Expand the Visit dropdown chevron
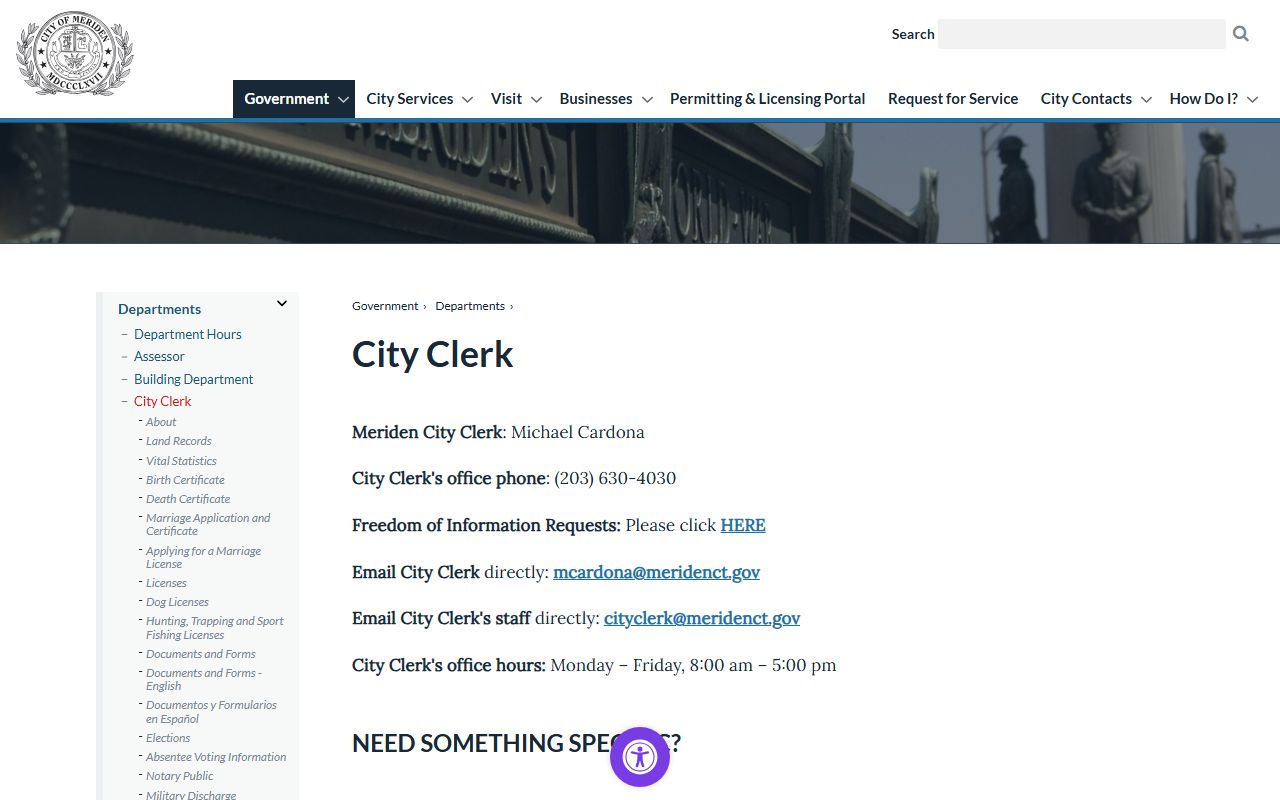The height and width of the screenshot is (800, 1280). point(536,99)
